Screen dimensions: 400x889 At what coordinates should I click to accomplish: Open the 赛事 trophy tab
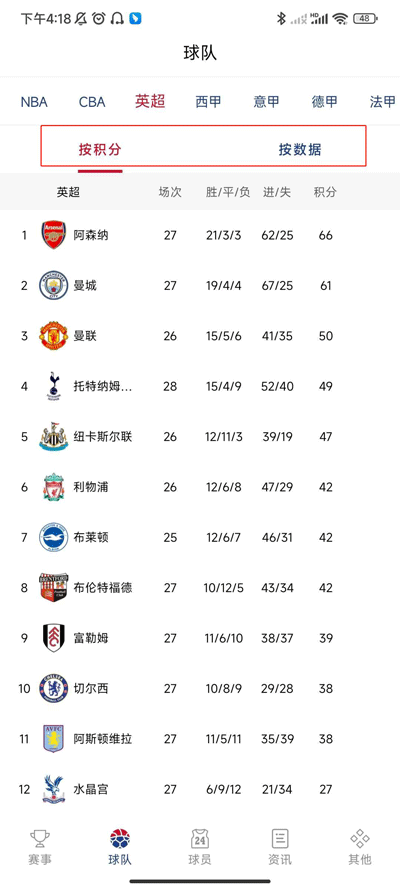[x=40, y=847]
